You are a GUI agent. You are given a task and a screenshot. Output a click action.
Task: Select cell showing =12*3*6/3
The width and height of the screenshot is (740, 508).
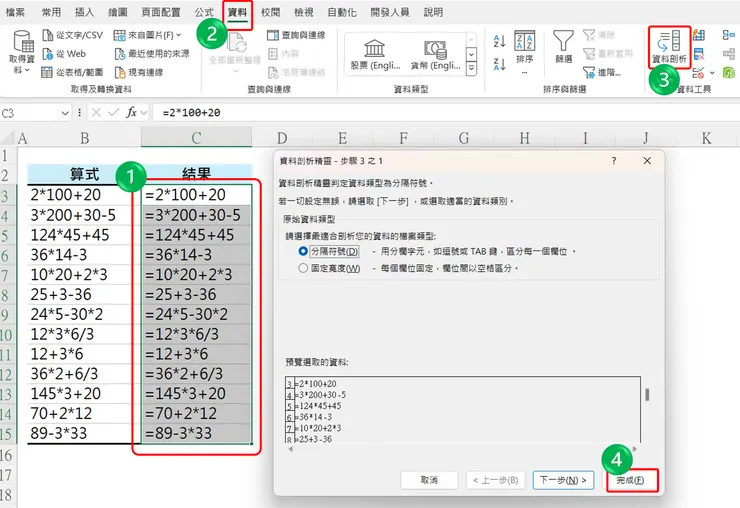196,334
